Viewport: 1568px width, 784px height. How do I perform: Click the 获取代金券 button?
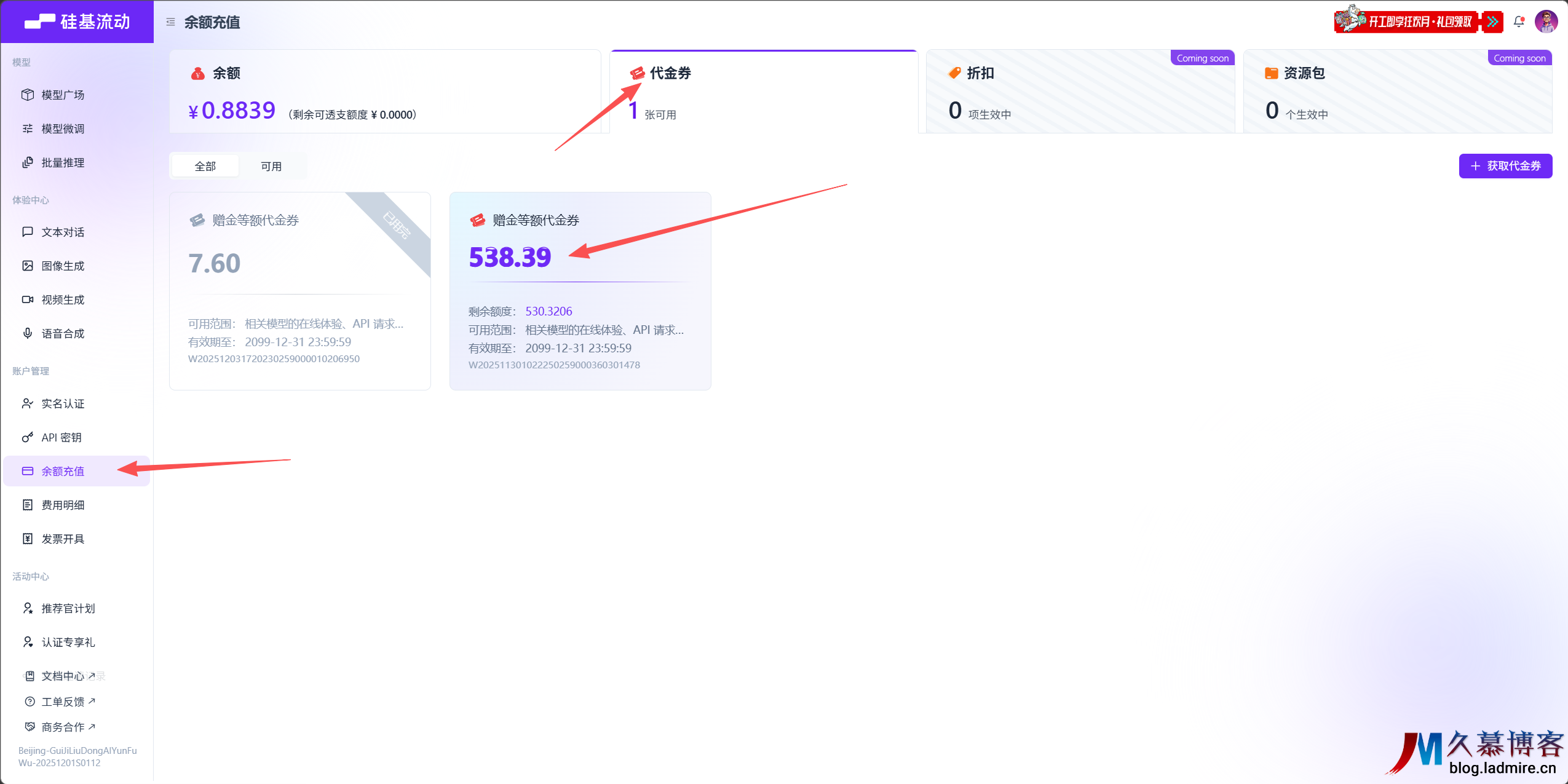tap(1505, 166)
